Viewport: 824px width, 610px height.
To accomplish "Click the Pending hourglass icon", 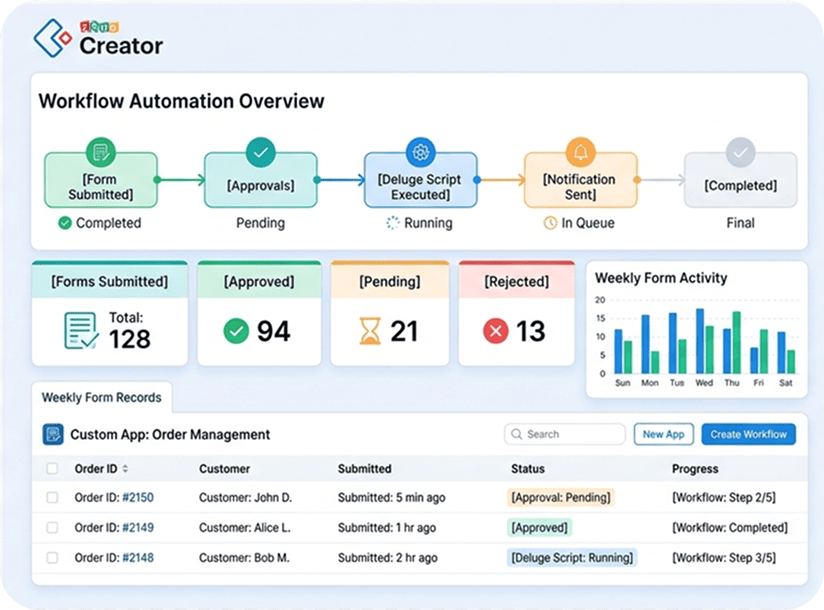I will [x=370, y=331].
